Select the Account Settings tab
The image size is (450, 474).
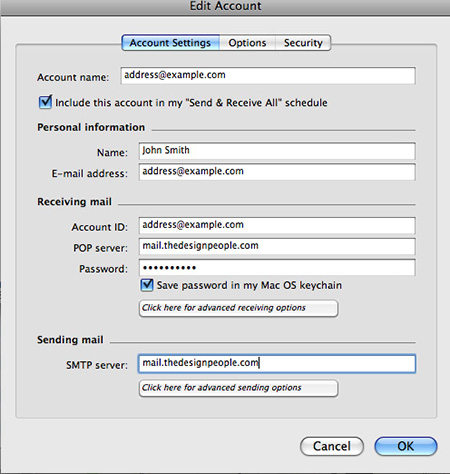coord(170,43)
